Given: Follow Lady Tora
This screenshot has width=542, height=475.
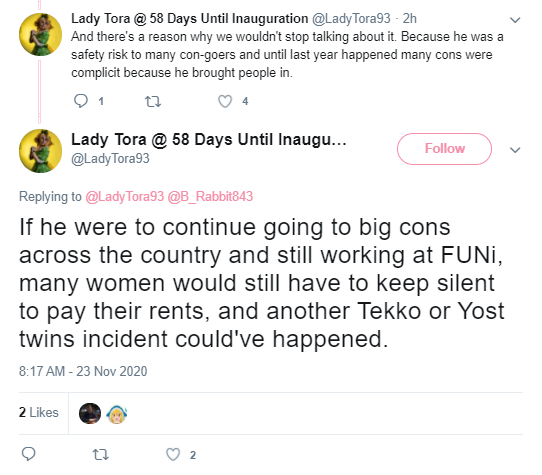Looking at the screenshot, I should click(x=444, y=149).
